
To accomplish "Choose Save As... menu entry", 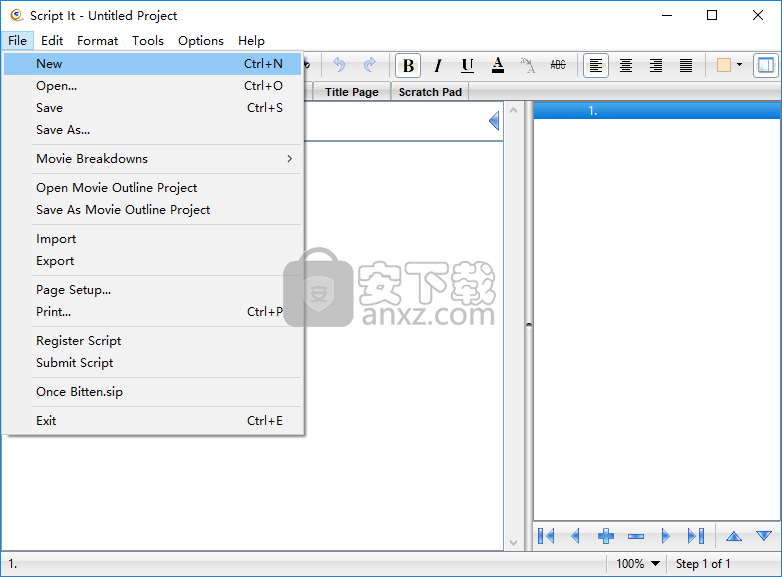I will 153,130.
